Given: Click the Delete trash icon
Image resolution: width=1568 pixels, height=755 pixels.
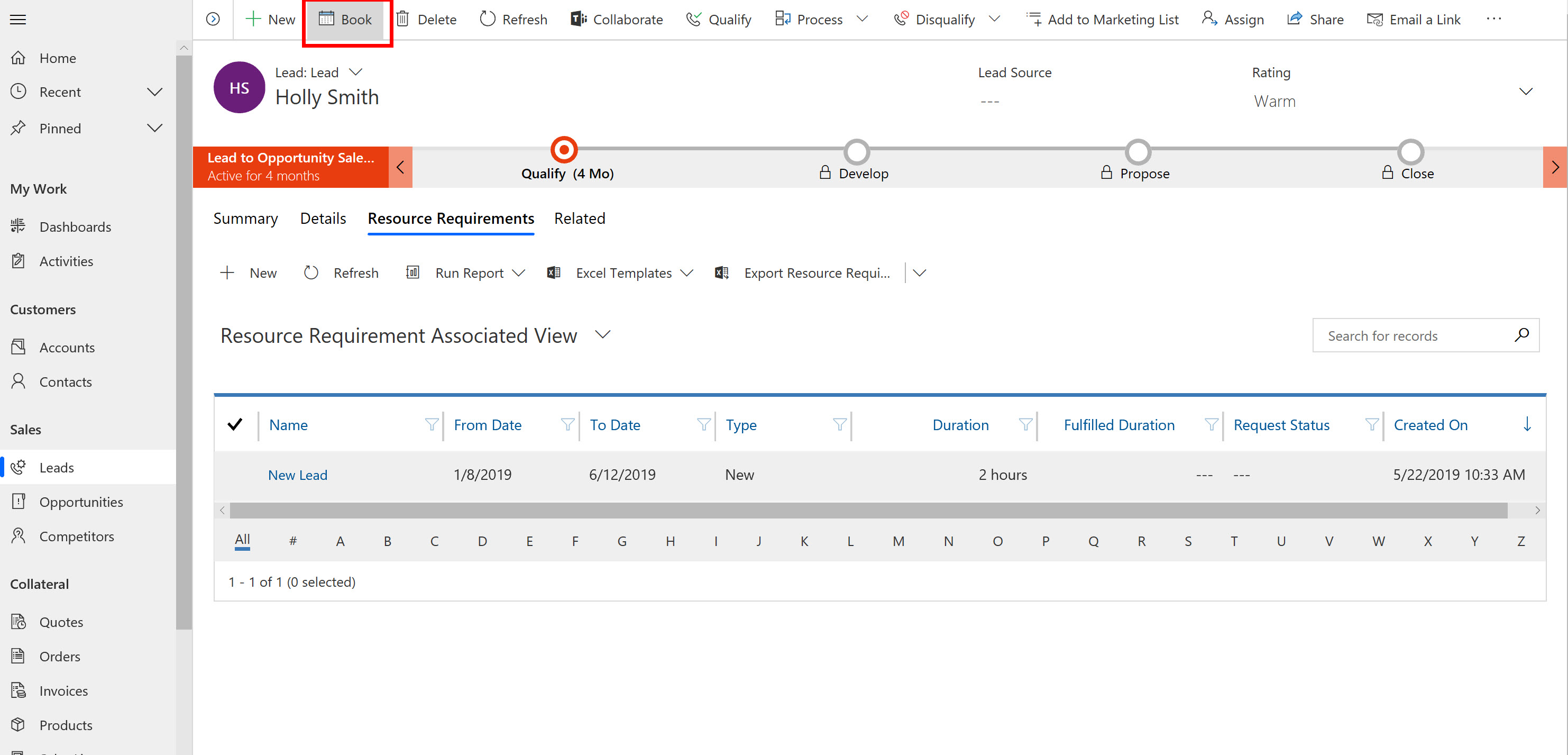Looking at the screenshot, I should click(402, 19).
